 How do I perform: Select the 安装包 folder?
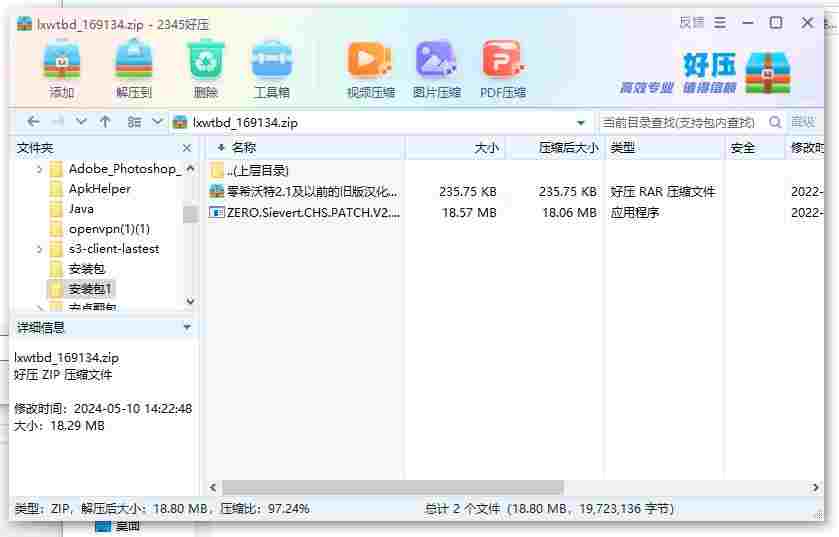pyautogui.click(x=86, y=269)
